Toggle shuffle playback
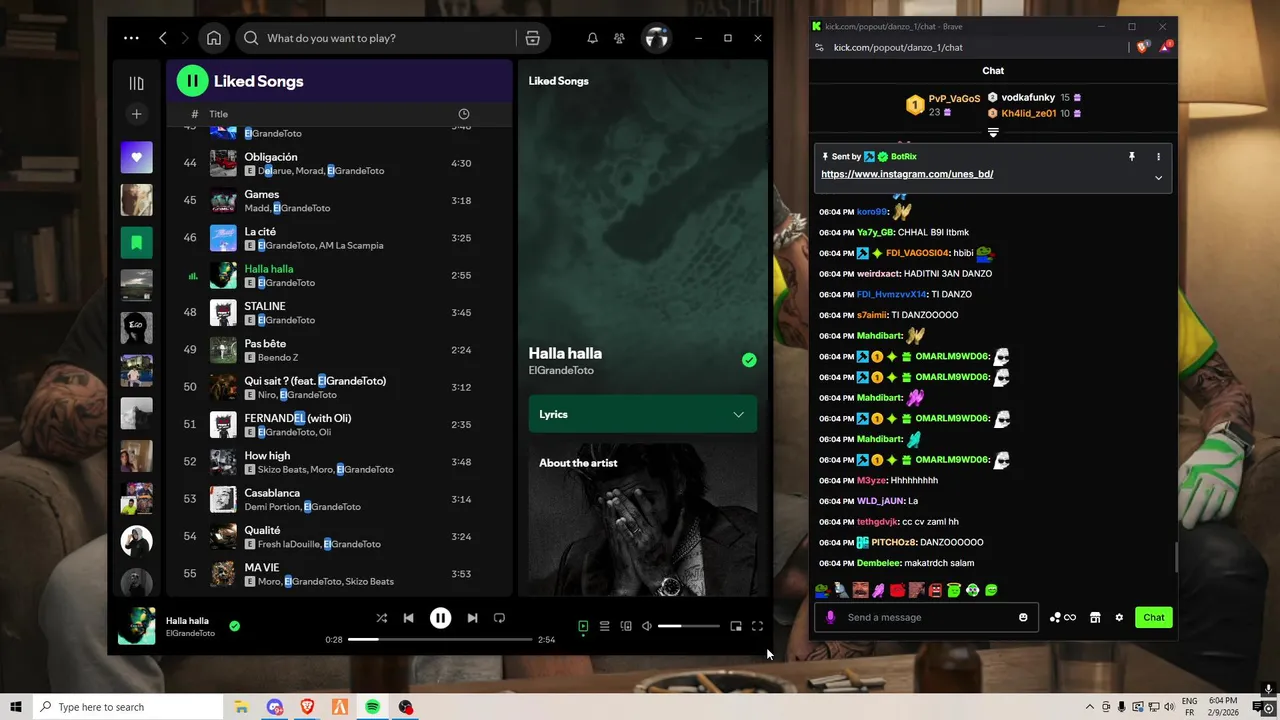This screenshot has height=720, width=1280. [381, 618]
